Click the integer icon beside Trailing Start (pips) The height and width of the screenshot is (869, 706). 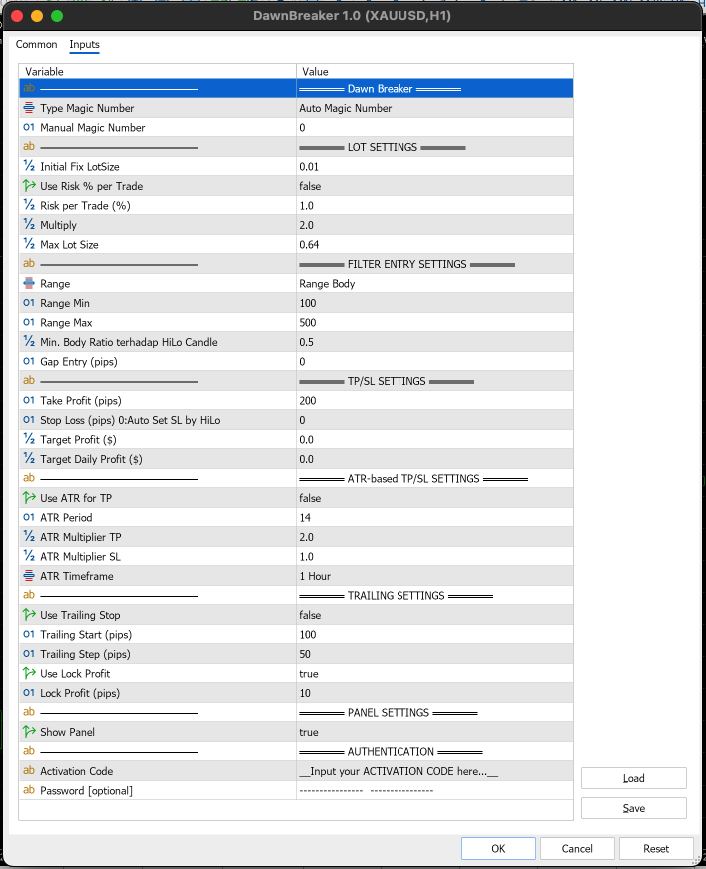29,634
